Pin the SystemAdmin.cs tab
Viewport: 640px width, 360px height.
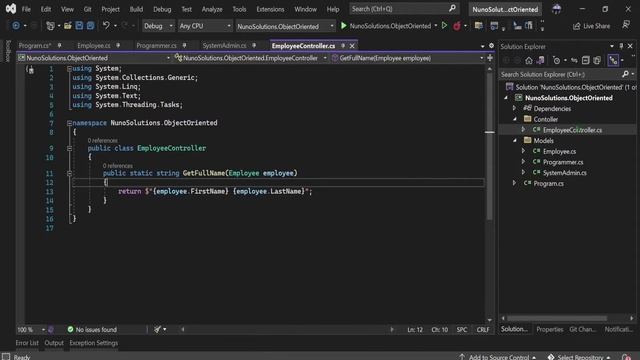pyautogui.click(x=254, y=45)
